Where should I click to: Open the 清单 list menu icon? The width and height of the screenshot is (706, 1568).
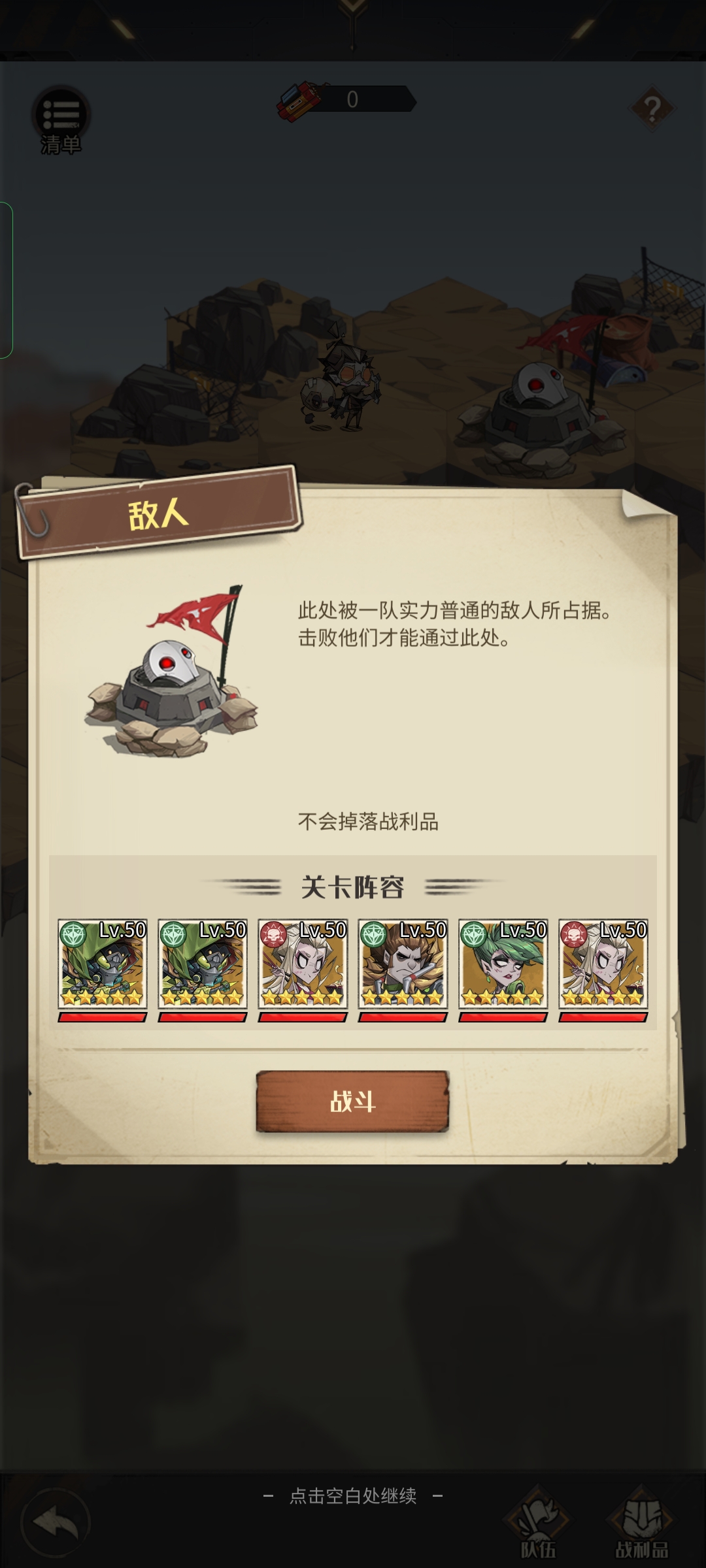[x=61, y=120]
